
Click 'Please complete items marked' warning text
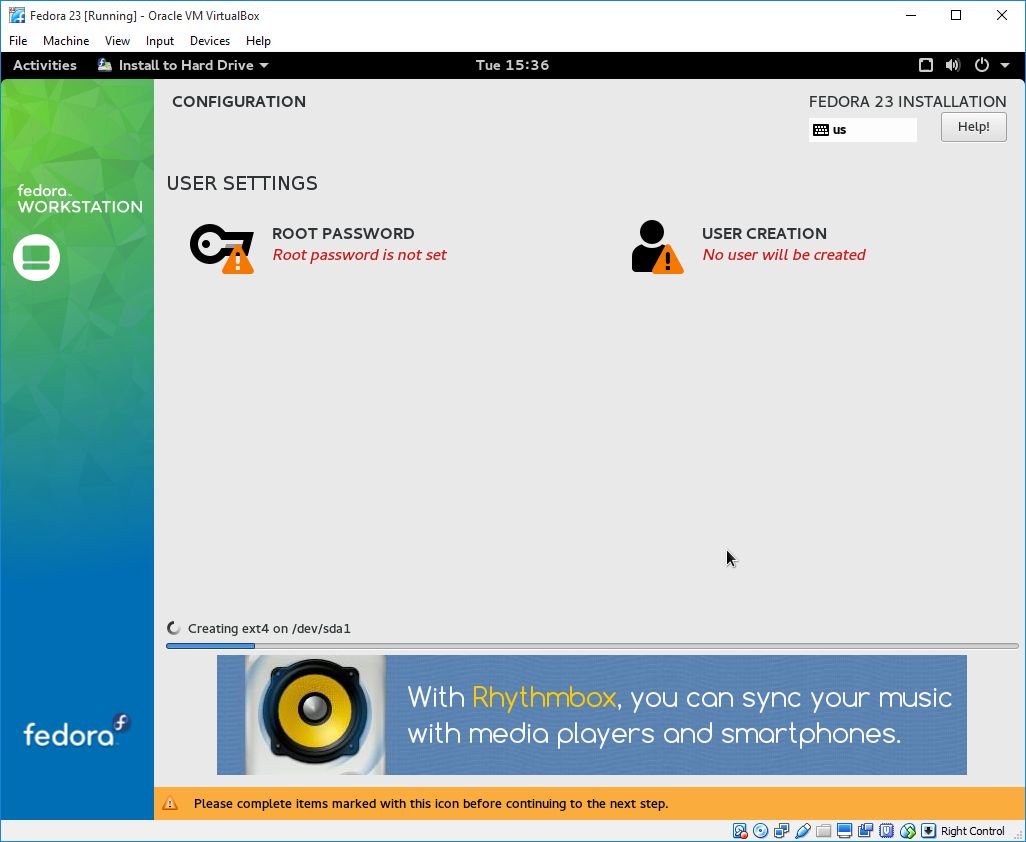coord(431,803)
